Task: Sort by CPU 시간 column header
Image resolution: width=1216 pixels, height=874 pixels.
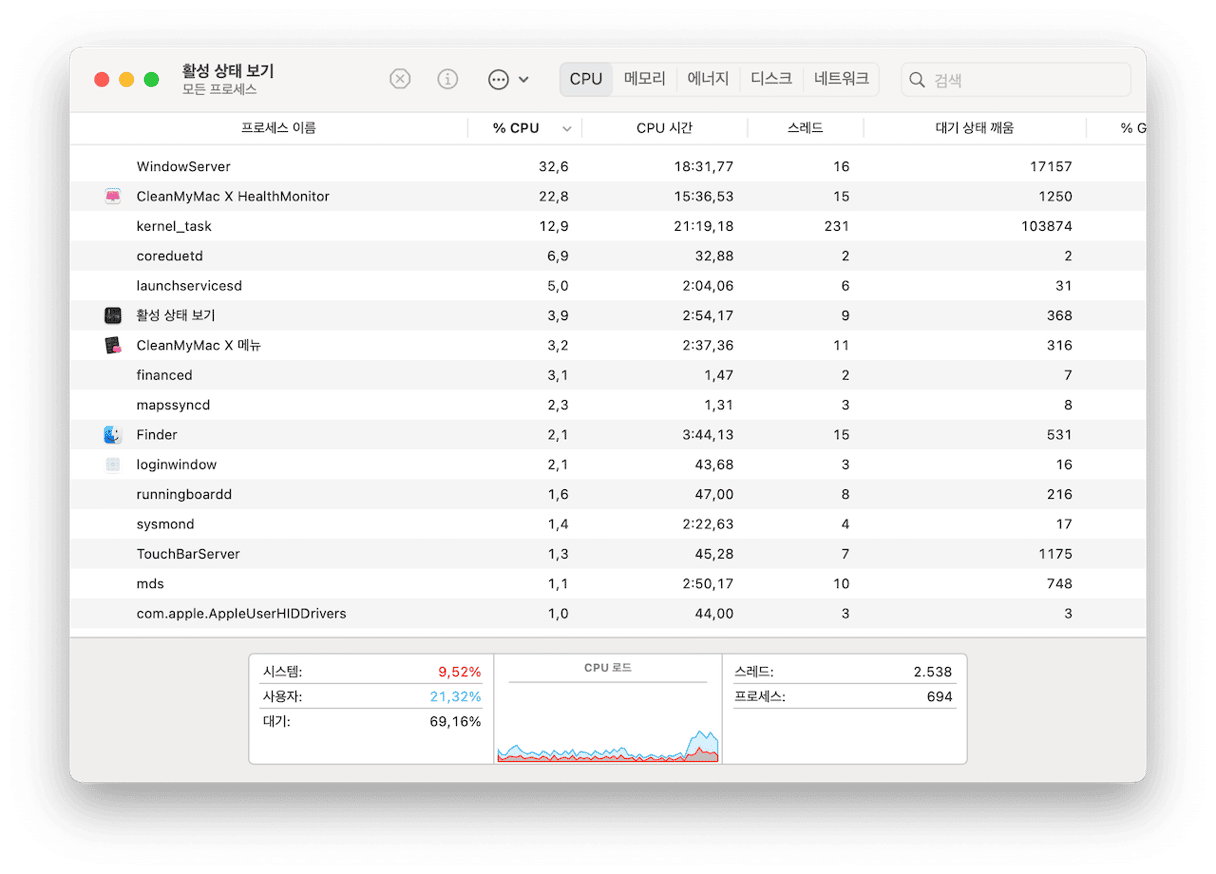Action: 664,128
